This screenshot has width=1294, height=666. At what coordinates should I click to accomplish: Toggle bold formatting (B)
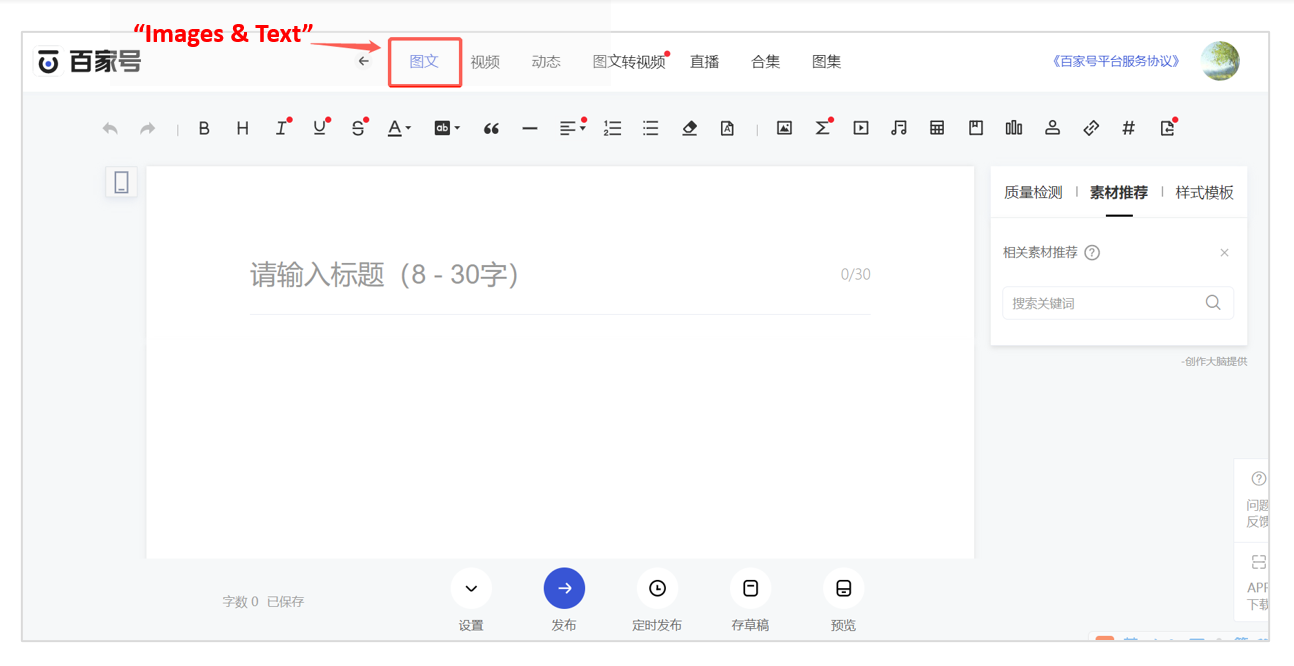[204, 128]
